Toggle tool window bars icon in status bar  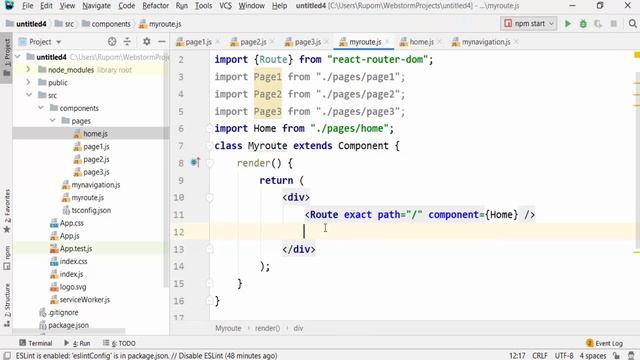[x=7, y=356]
